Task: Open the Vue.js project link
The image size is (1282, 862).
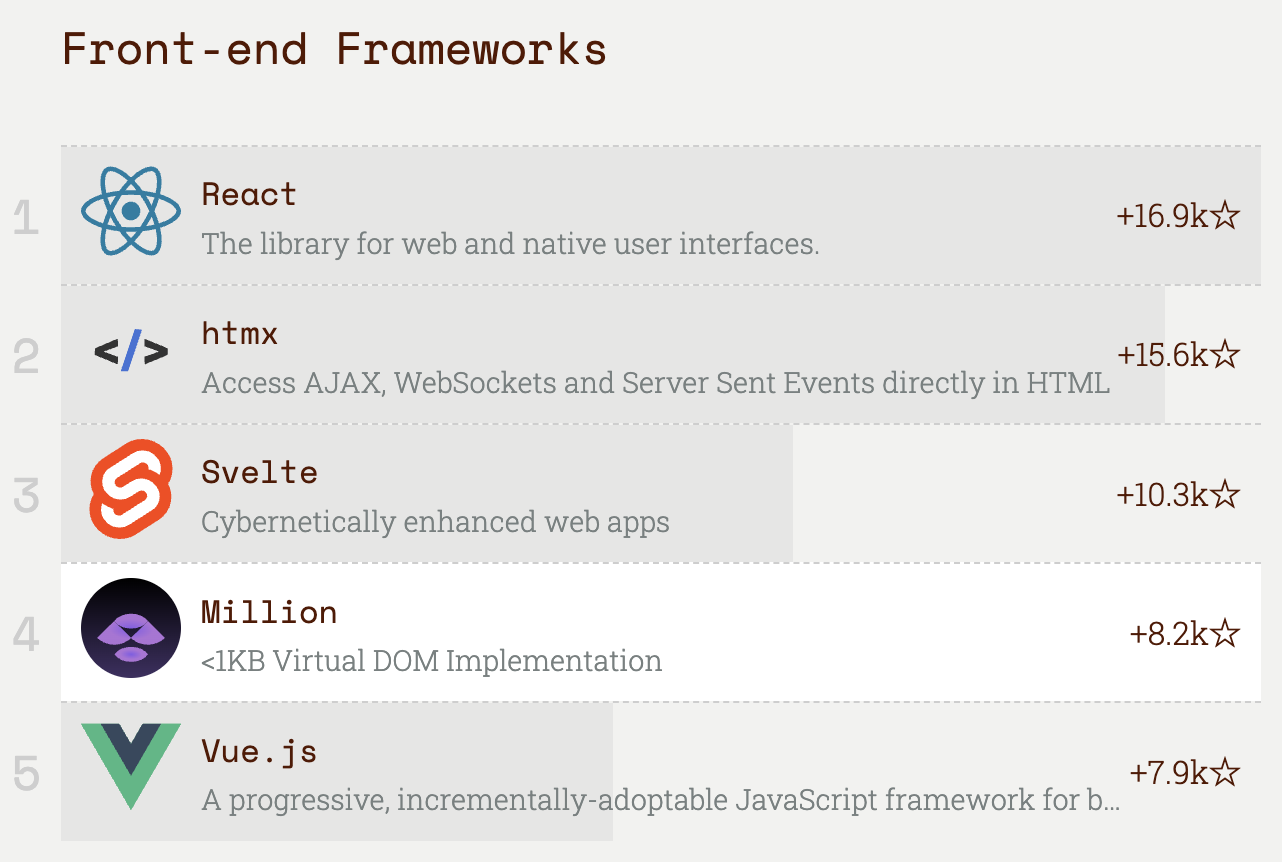Action: click(259, 751)
